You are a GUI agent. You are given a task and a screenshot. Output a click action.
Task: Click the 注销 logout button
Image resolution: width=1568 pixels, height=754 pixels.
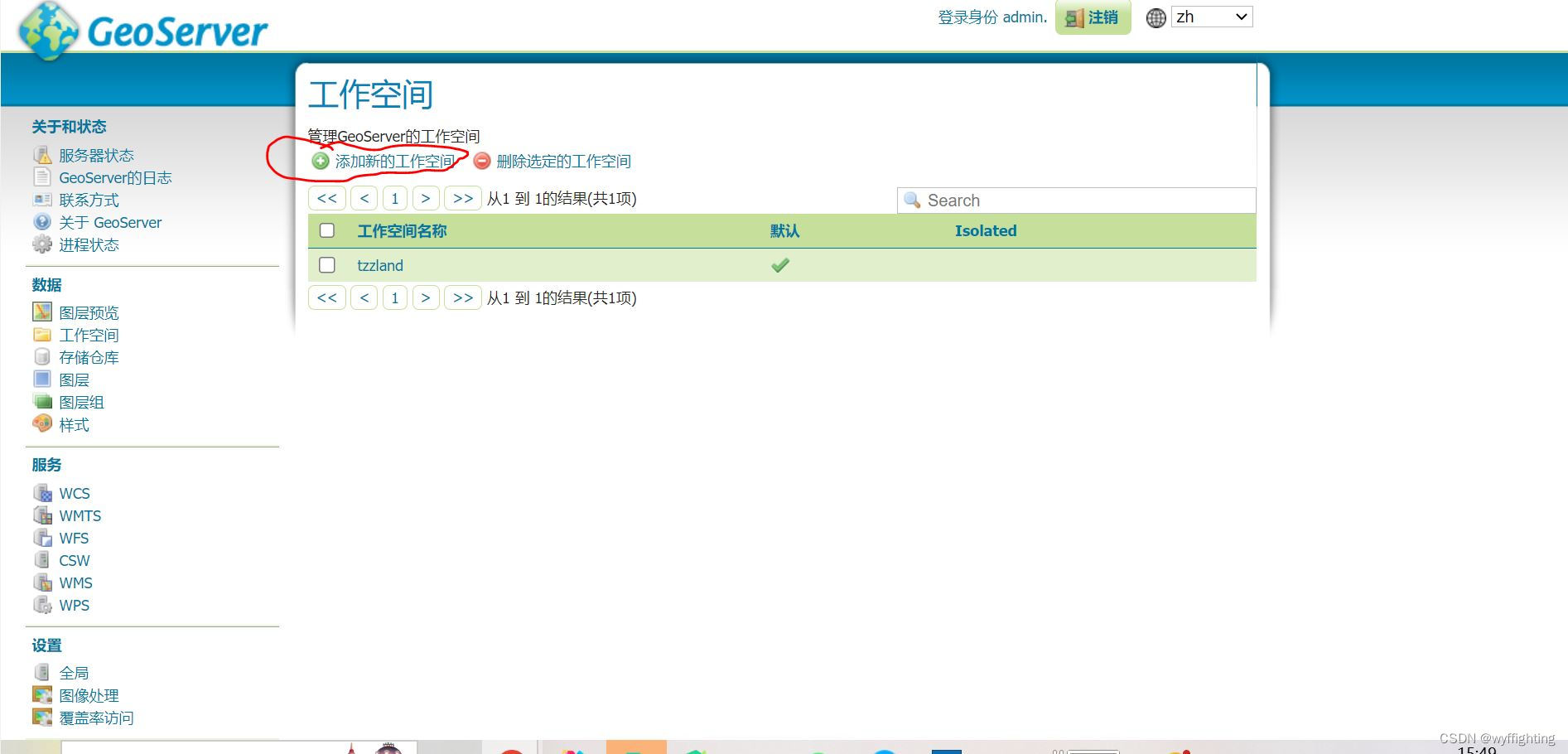(x=1093, y=17)
